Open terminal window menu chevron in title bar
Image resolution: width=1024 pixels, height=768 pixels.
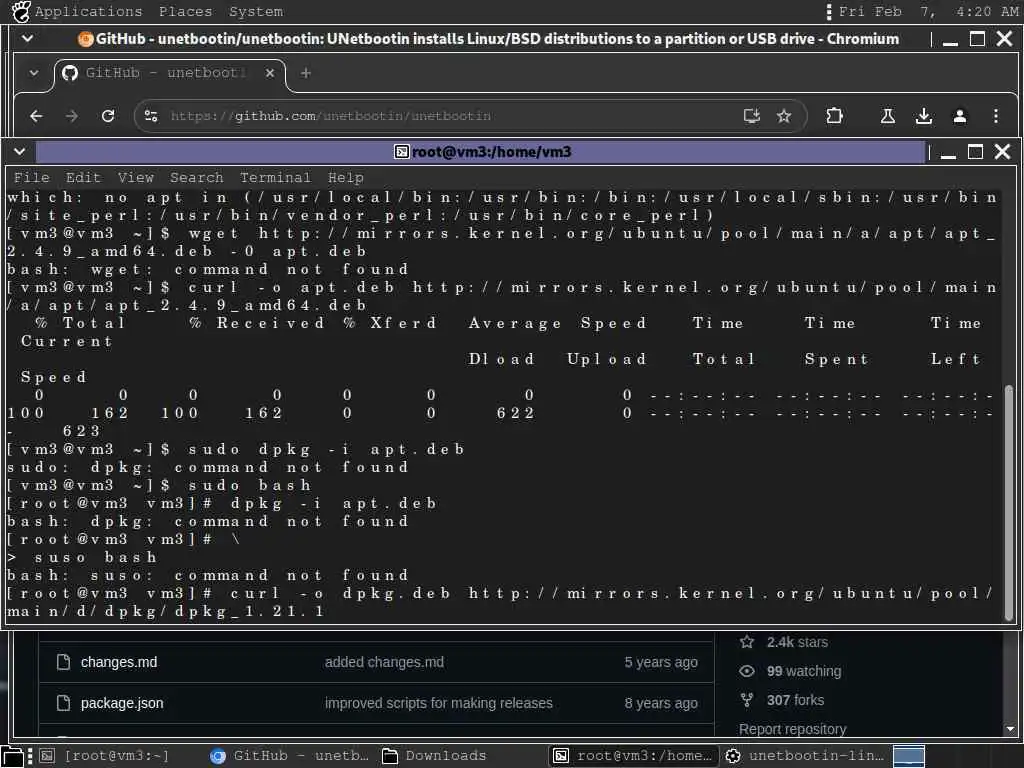pos(20,152)
